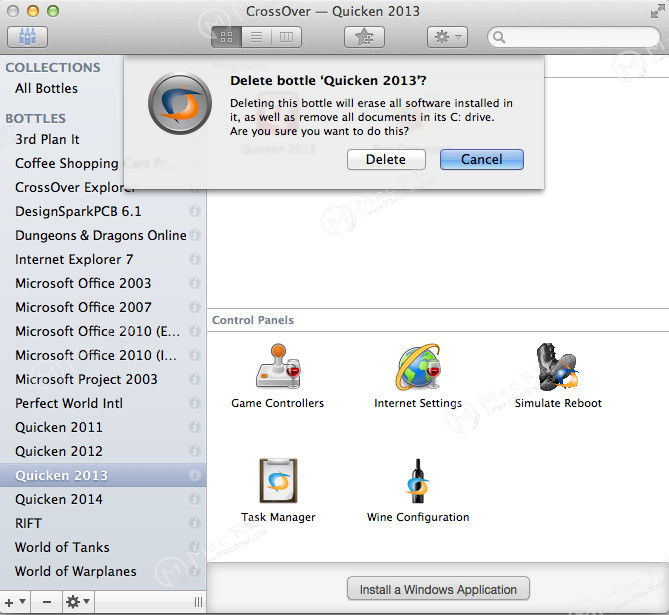Select Quicken 2012 bottle
This screenshot has width=669, height=615.
click(103, 451)
